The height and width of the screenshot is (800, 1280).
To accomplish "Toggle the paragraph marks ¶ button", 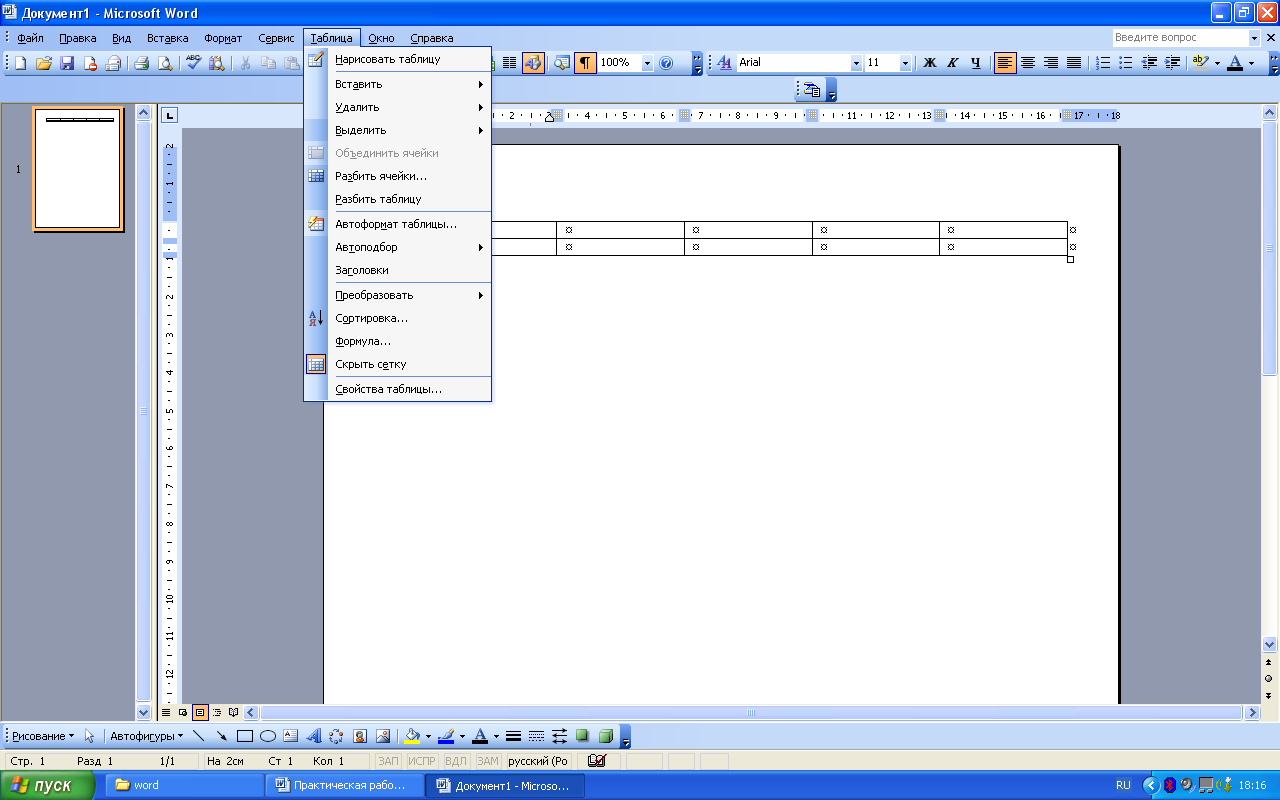I will tap(585, 63).
